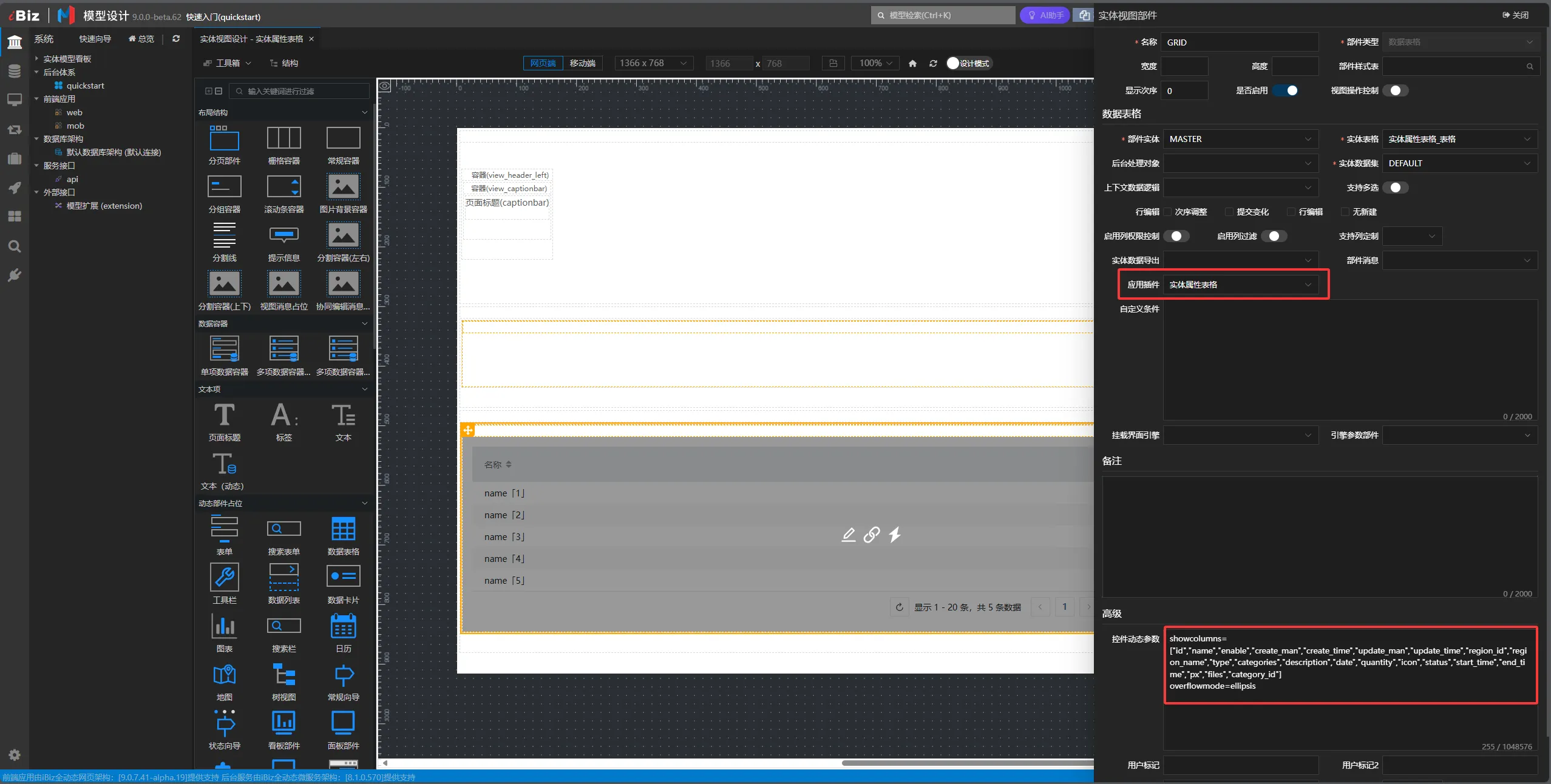Pick the 树视图 tree view icon
The width and height of the screenshot is (1551, 784).
click(283, 675)
